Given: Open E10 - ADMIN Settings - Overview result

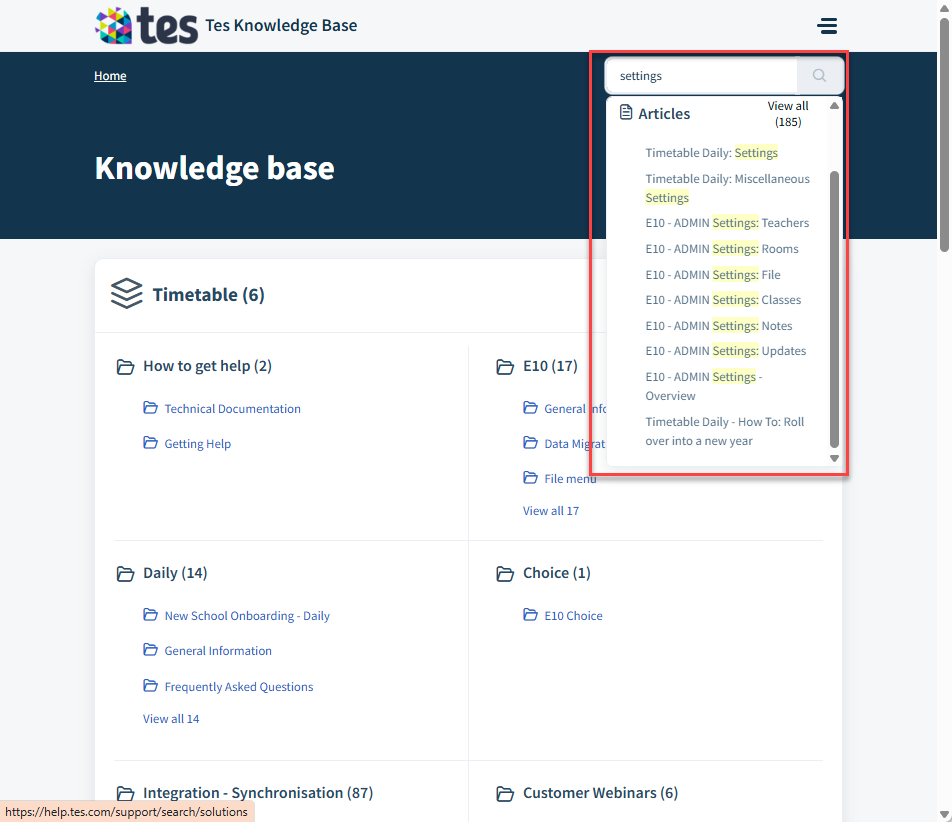Looking at the screenshot, I should (x=704, y=386).
